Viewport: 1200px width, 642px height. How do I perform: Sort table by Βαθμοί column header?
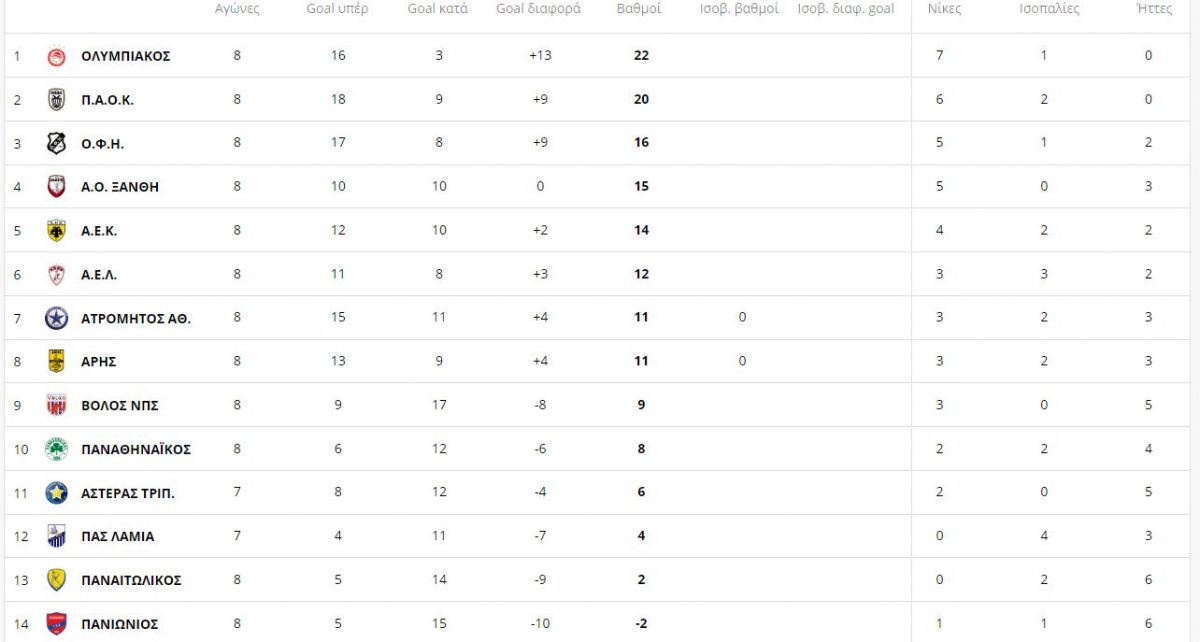640,9
